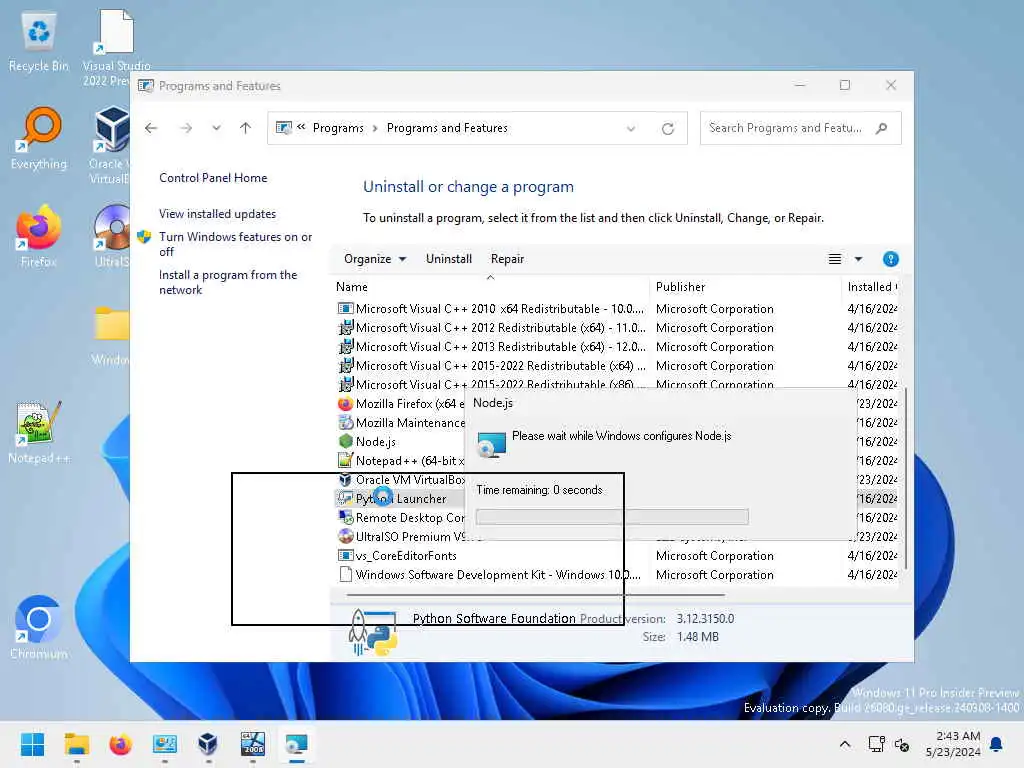The width and height of the screenshot is (1024, 768).
Task: Select the Mozilla Firefox program entry
Action: pos(400,404)
